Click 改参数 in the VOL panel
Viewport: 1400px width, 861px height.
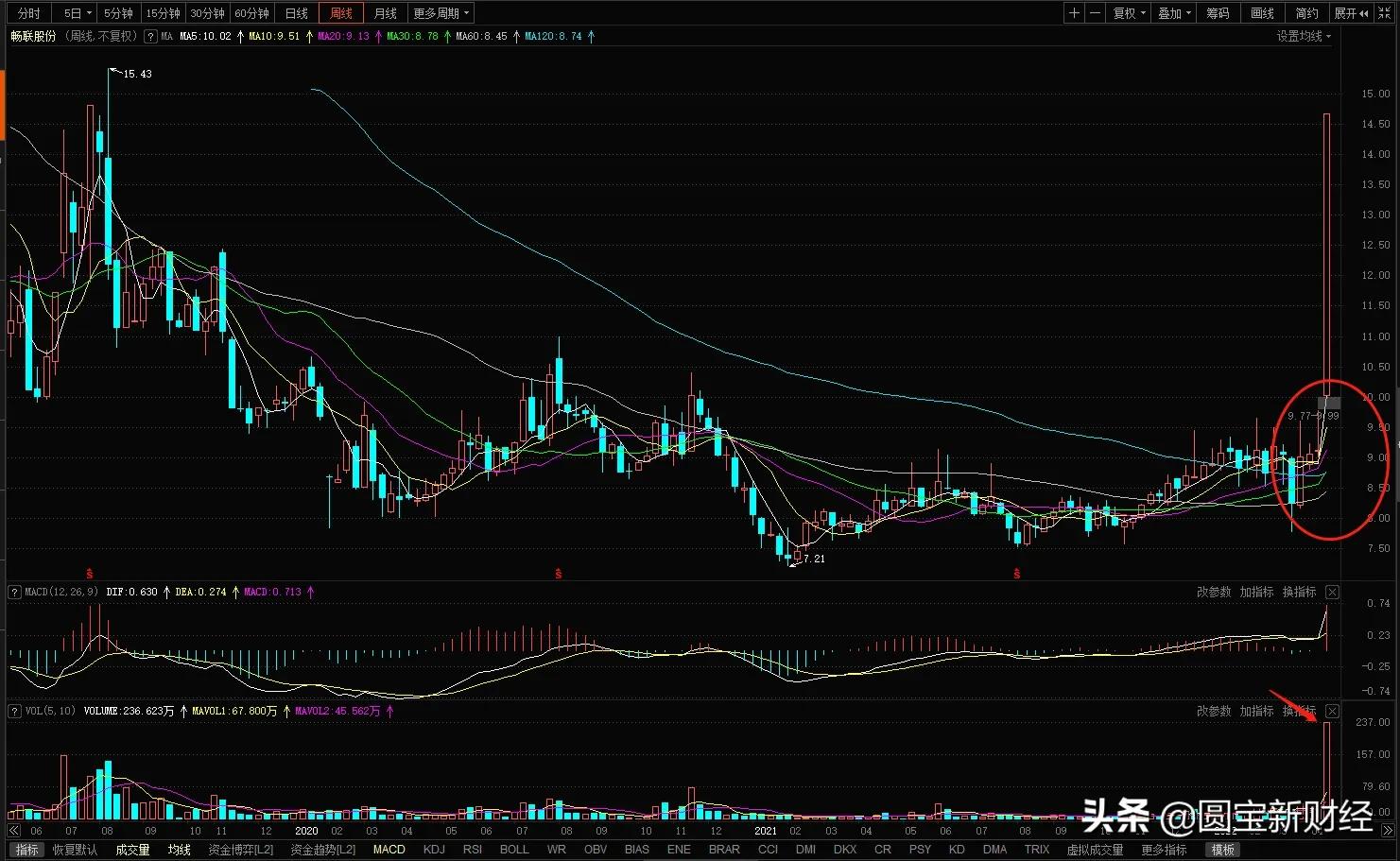tap(1214, 711)
